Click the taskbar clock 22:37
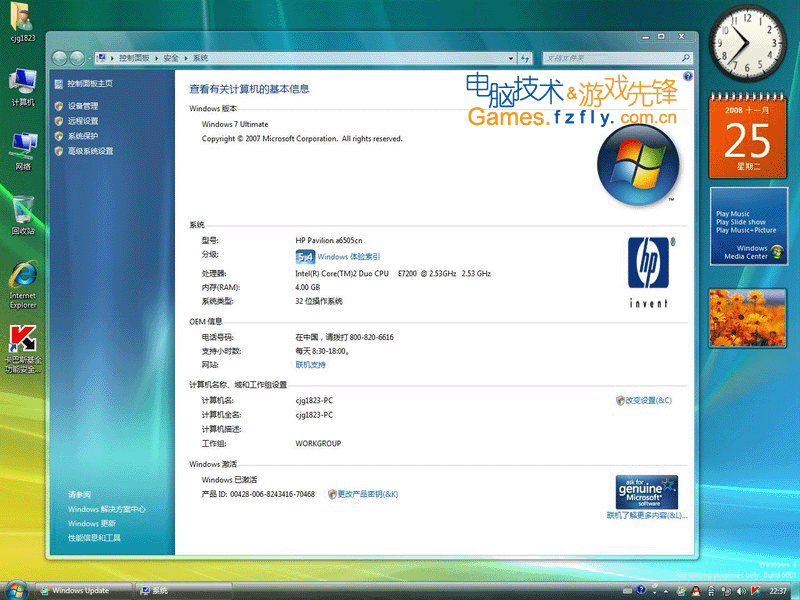Viewport: 800px width, 600px height. point(778,591)
